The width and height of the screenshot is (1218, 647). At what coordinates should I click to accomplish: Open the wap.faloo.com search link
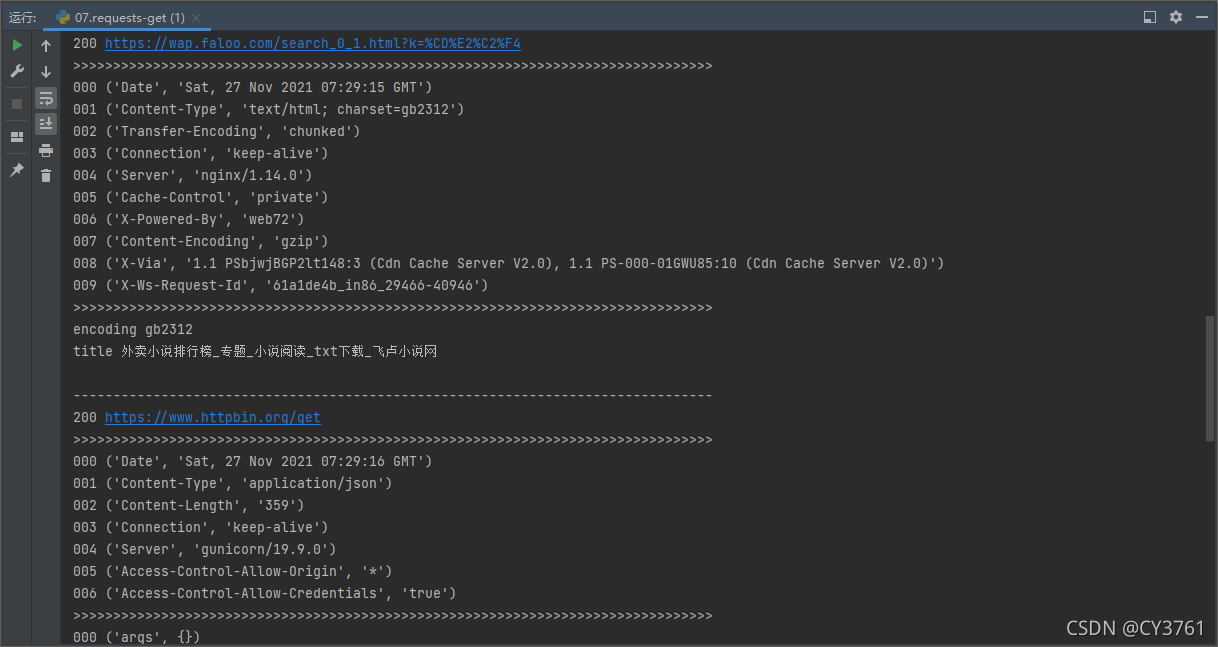tap(313, 44)
